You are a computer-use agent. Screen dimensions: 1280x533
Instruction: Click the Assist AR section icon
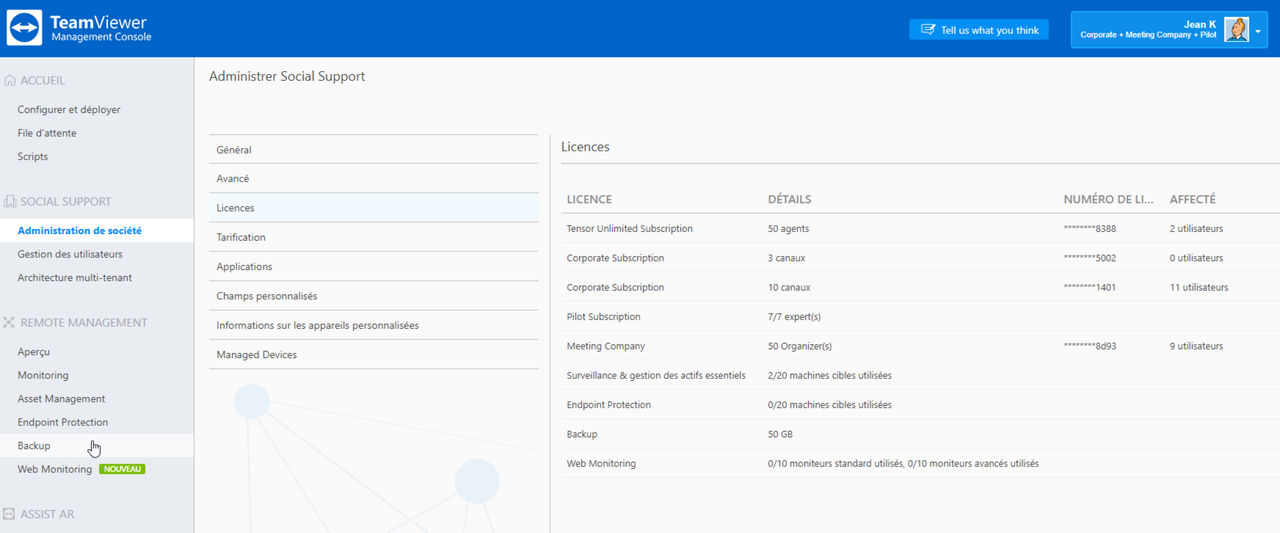(10, 514)
